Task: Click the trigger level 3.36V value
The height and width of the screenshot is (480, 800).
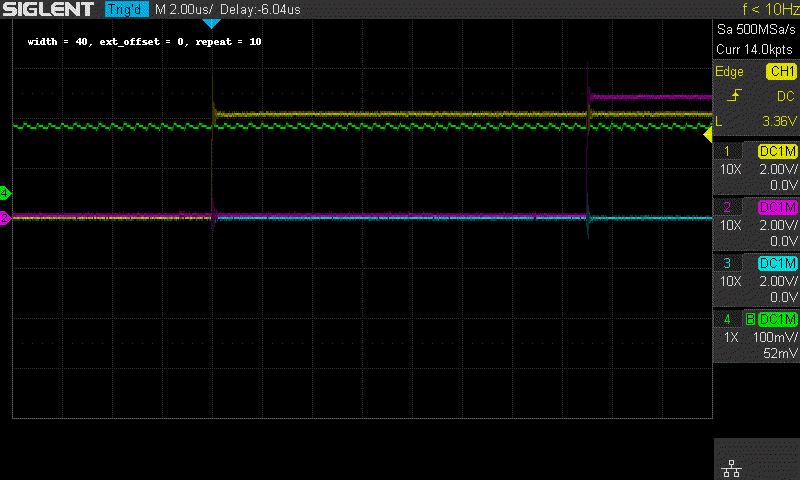Action: click(x=779, y=121)
